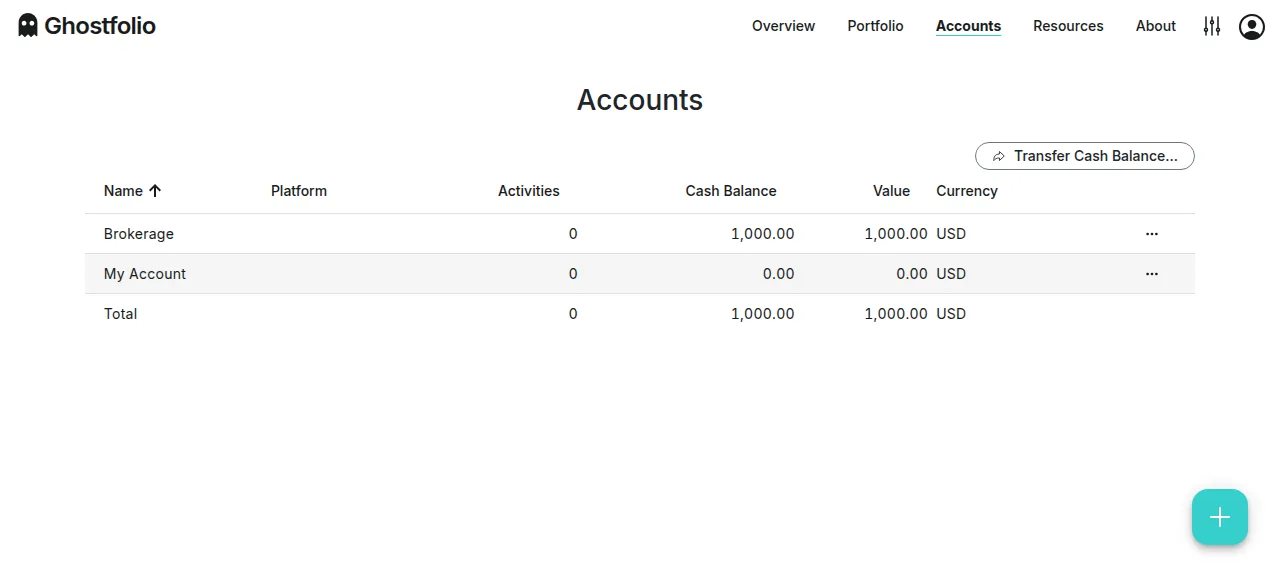The height and width of the screenshot is (577, 1280).
Task: Click Brokerage cash balance 1,000.00
Action: click(763, 234)
